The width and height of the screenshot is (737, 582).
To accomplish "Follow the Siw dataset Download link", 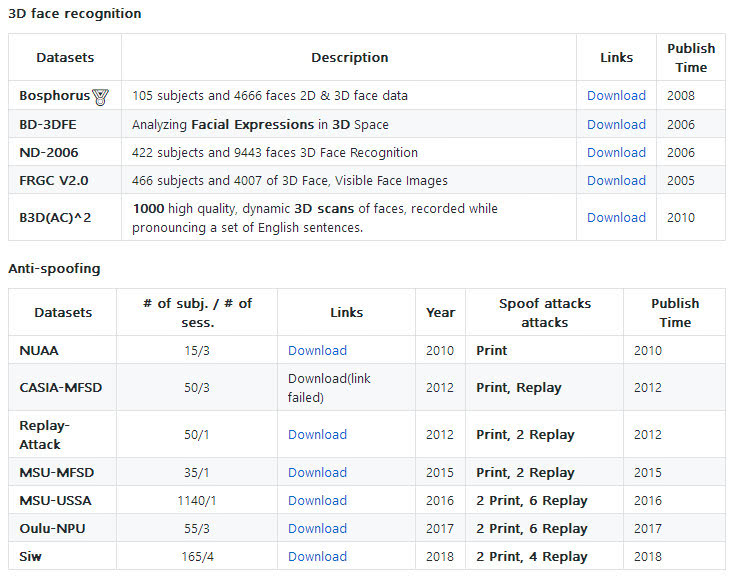I will tap(317, 557).
